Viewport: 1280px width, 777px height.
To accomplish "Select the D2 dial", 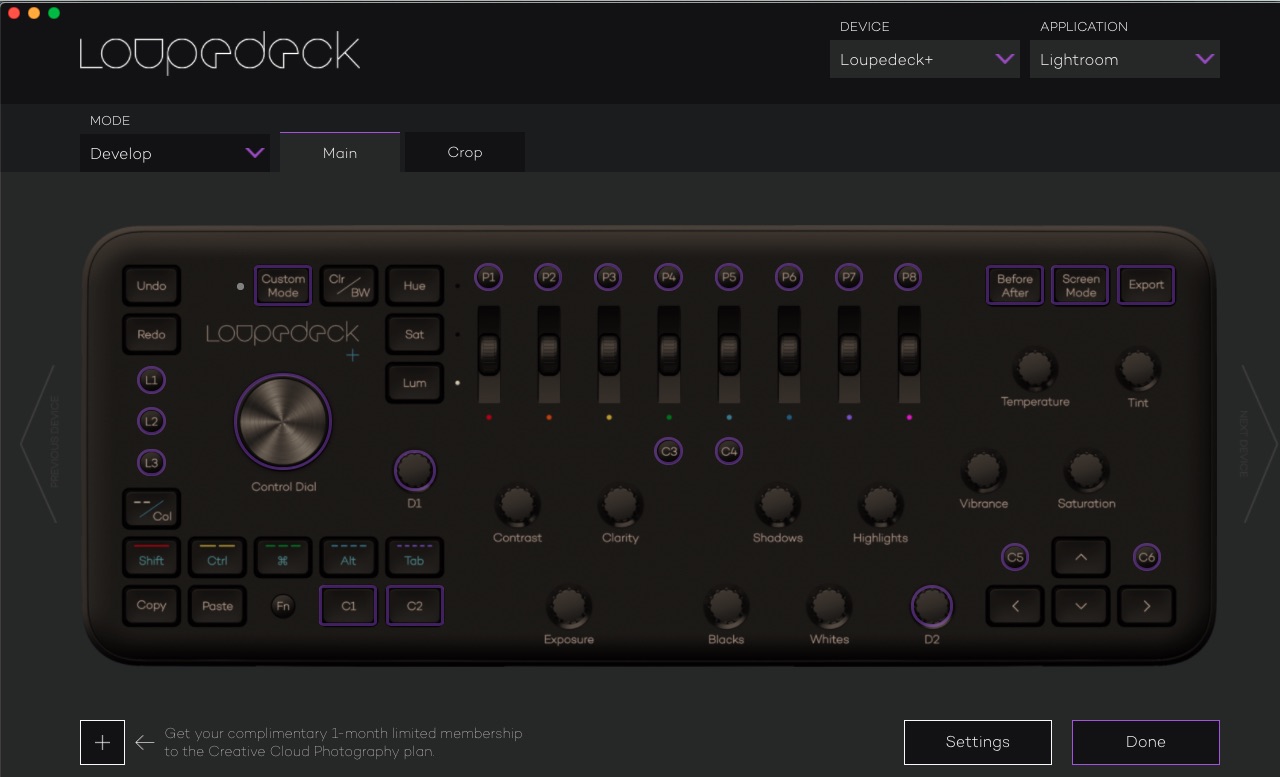I will click(931, 606).
